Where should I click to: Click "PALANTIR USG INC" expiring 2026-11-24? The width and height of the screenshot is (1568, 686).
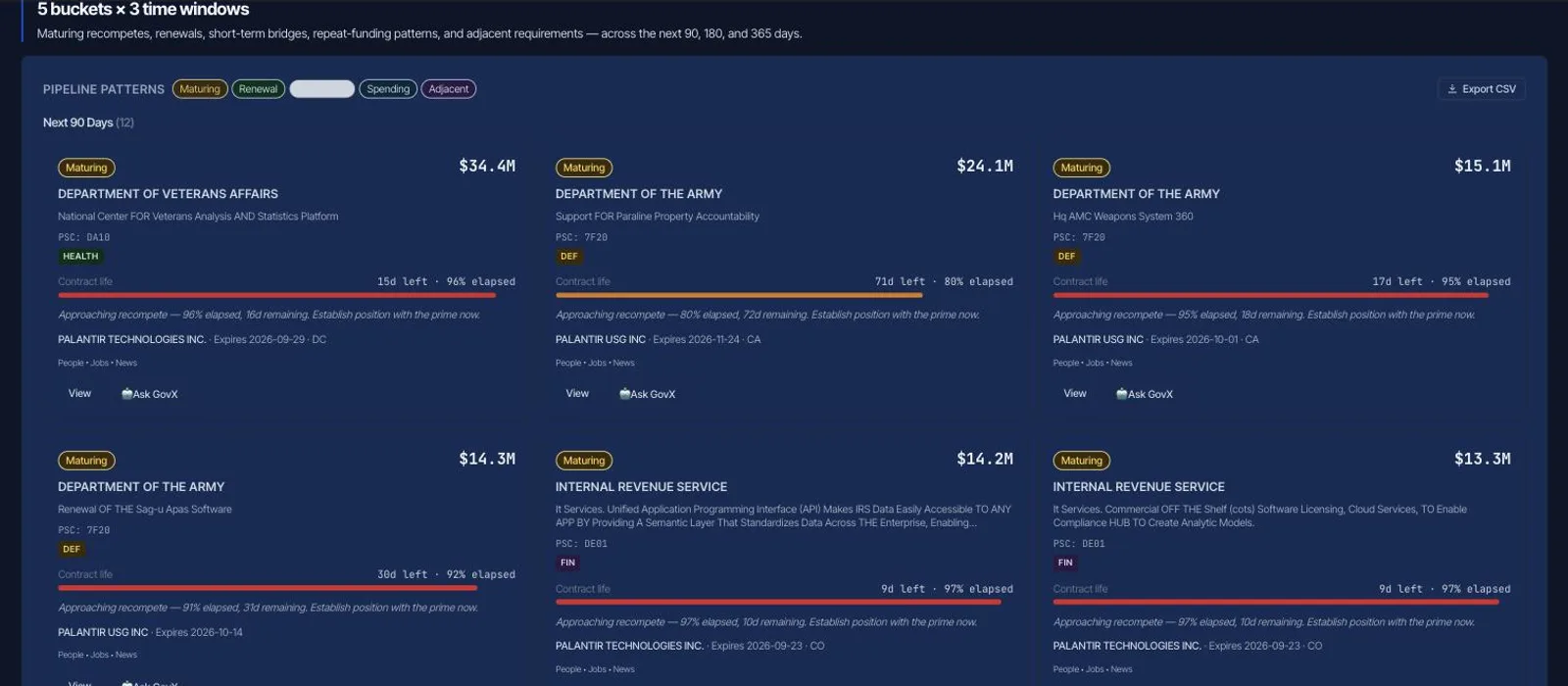click(601, 340)
